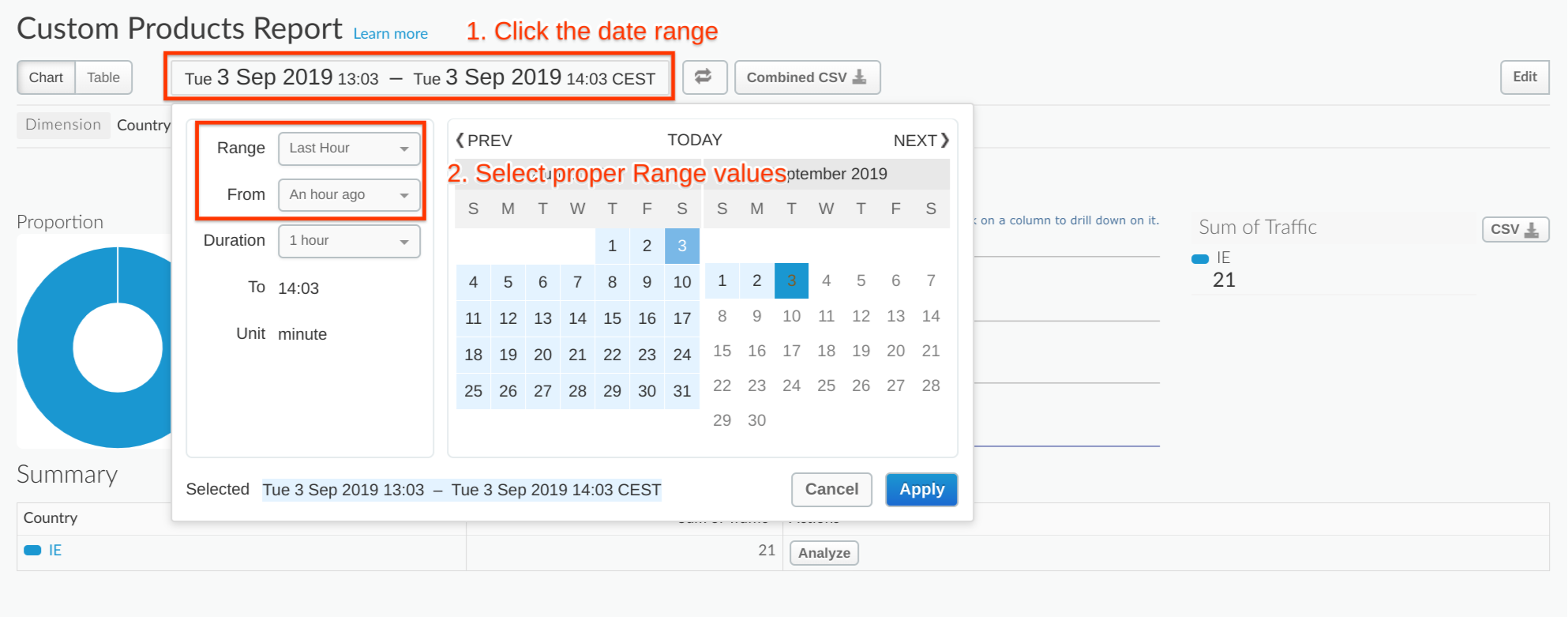Download the Combined CSV file

click(x=807, y=77)
